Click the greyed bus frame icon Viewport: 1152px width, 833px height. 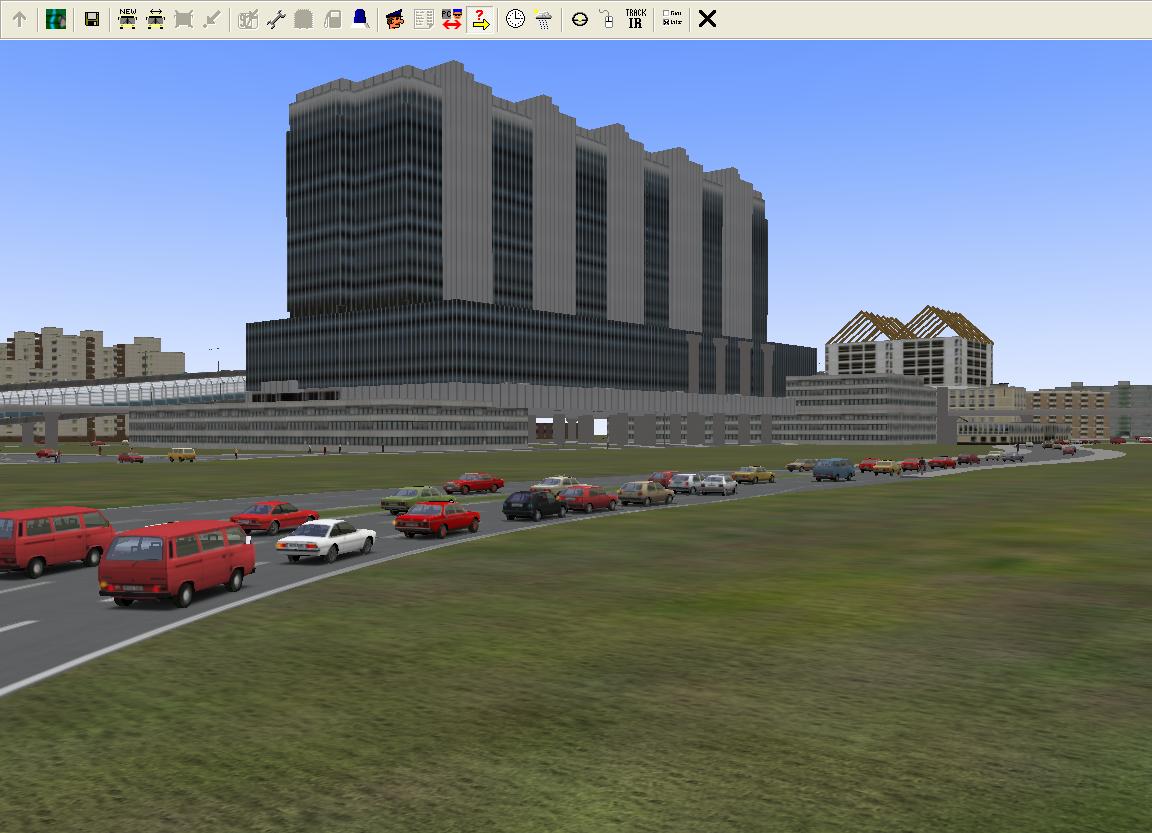pyautogui.click(x=184, y=19)
